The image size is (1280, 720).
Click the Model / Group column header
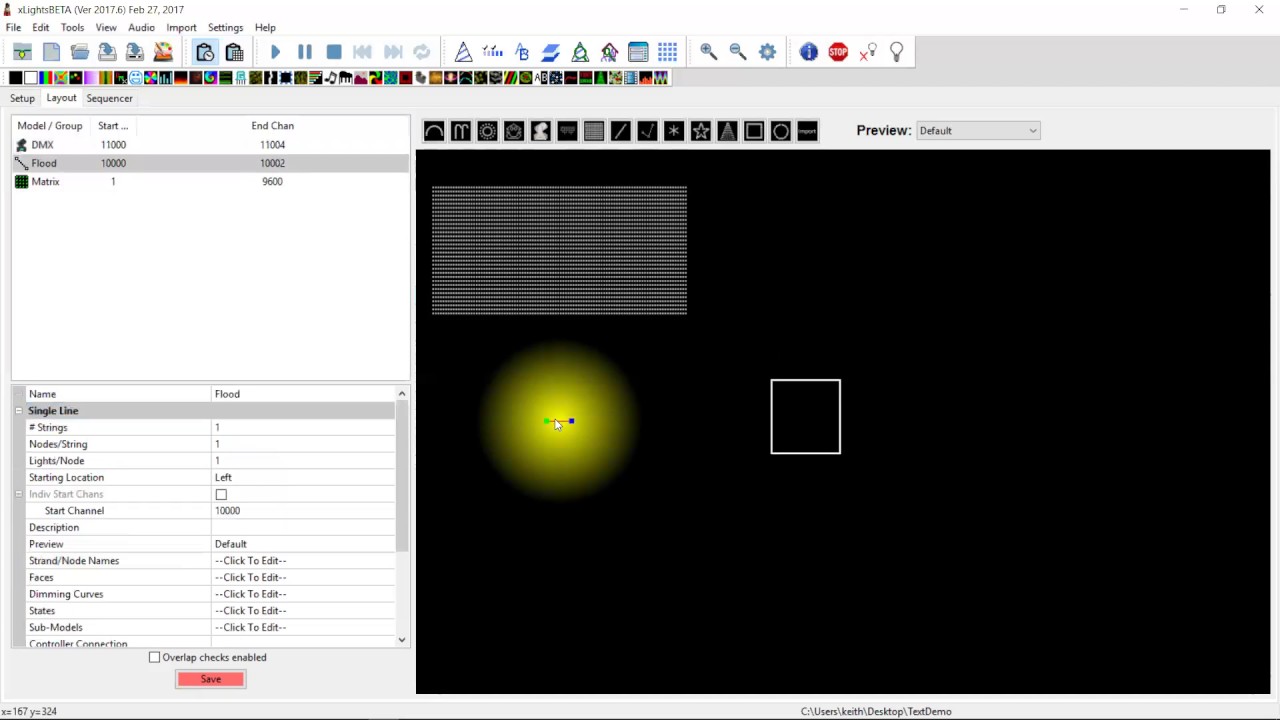click(50, 126)
